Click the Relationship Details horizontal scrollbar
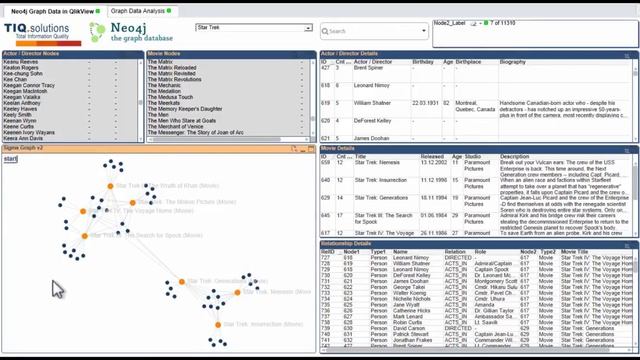The image size is (640, 360). [x=477, y=350]
